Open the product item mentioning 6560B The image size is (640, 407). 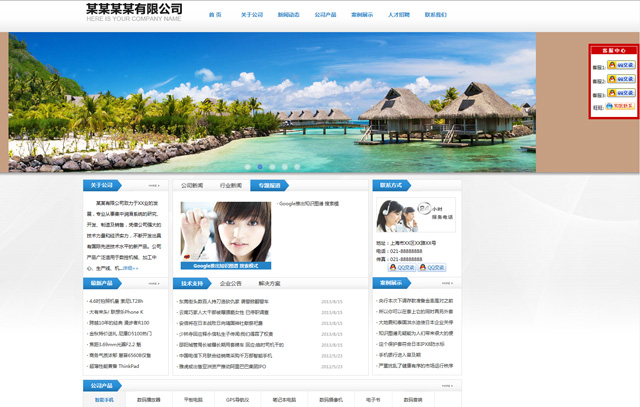tap(120, 355)
